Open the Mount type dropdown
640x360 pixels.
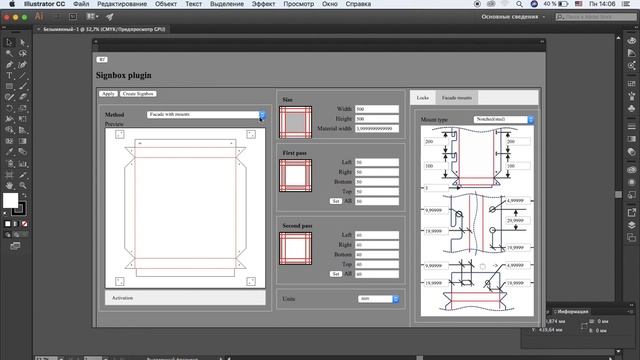pyautogui.click(x=504, y=119)
